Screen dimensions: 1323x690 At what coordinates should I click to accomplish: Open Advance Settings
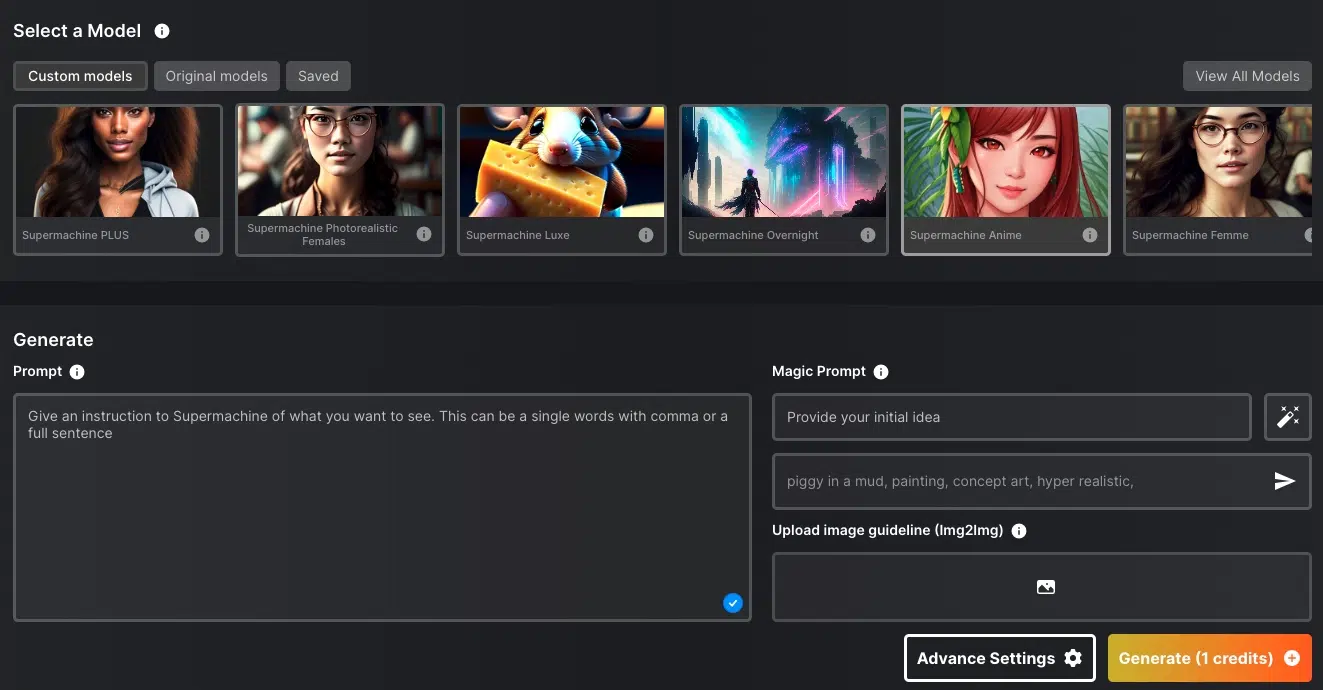999,658
